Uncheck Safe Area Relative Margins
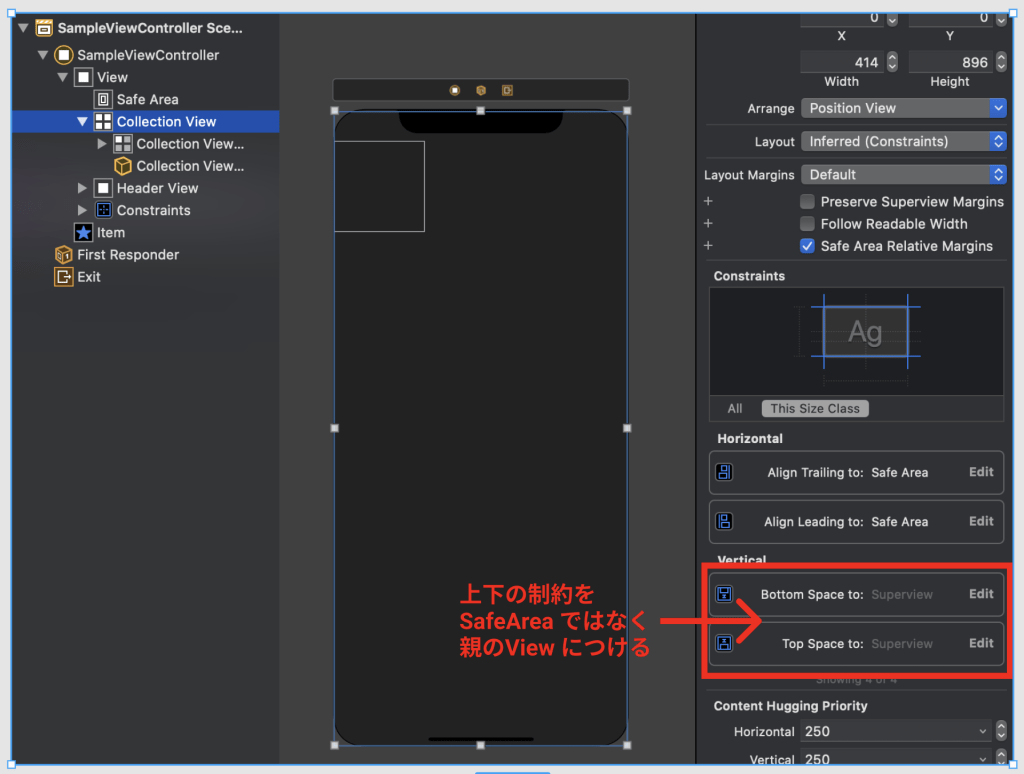Screen dimensions: 1024x774 tap(807, 246)
